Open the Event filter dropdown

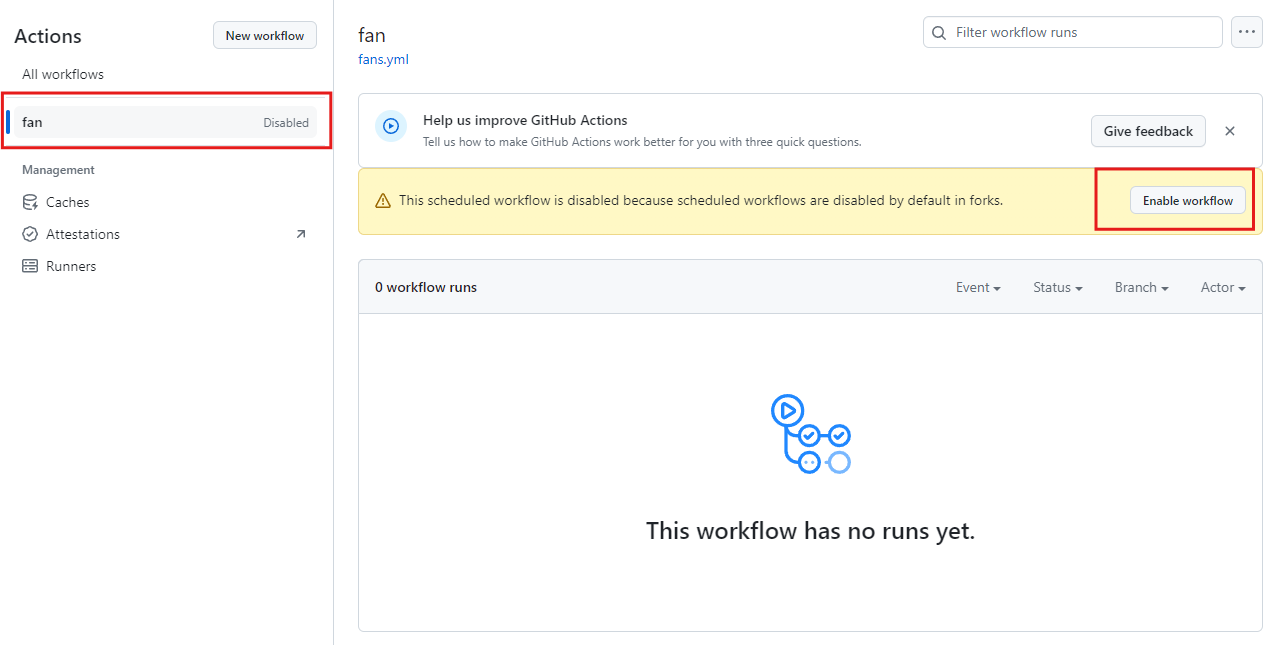coord(978,287)
